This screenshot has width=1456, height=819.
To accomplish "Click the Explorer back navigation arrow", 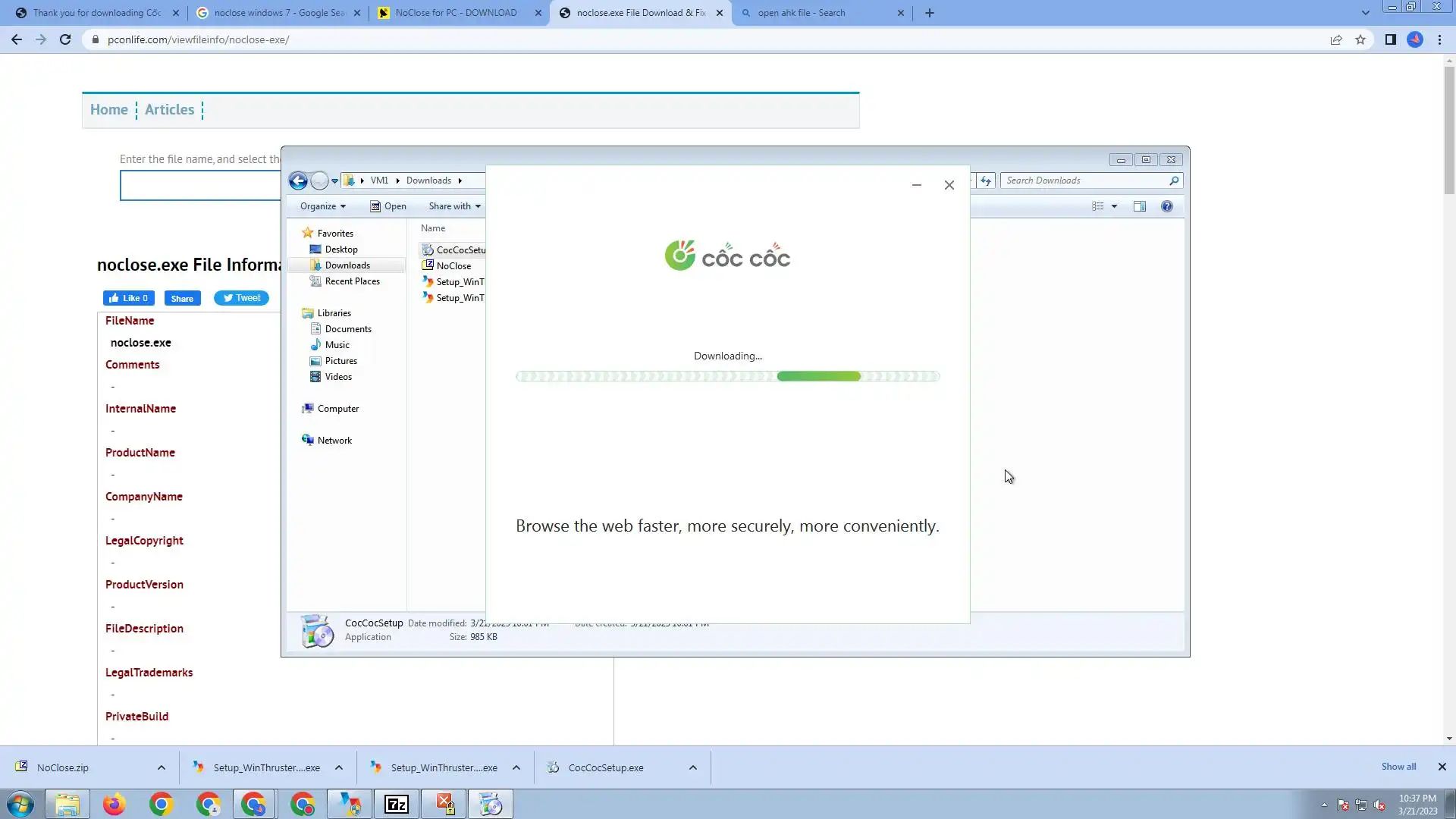I will 298,180.
